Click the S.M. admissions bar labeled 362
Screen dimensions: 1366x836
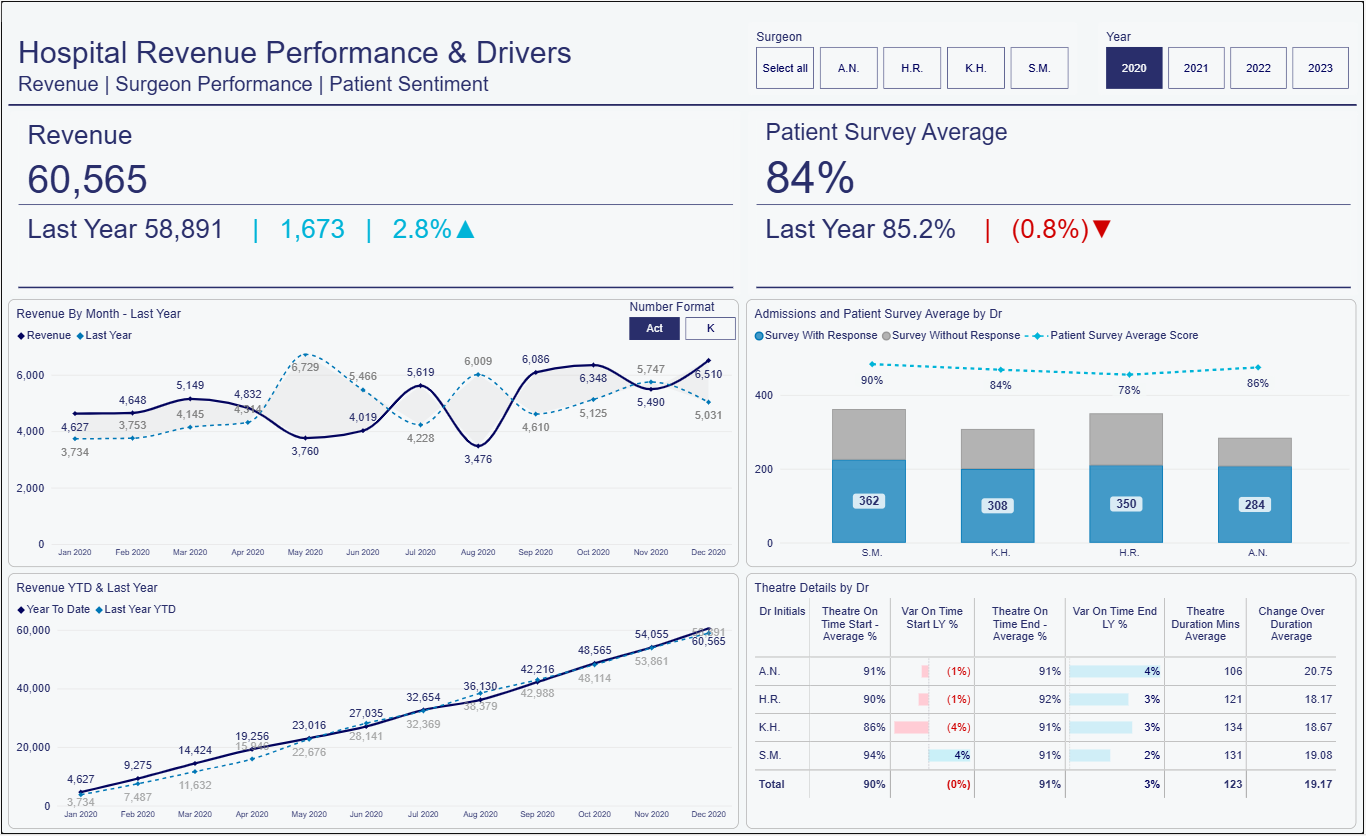(x=869, y=476)
